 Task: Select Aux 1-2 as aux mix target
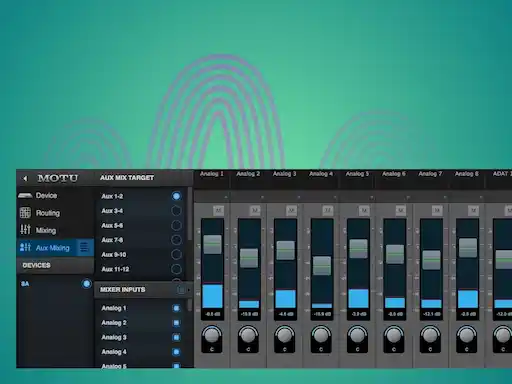pyautogui.click(x=176, y=196)
